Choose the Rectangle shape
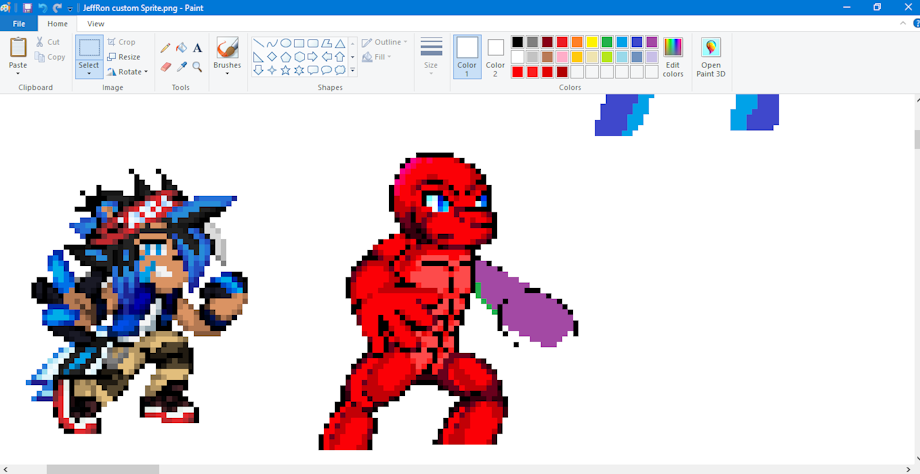The height and width of the screenshot is (474, 920). 299,43
